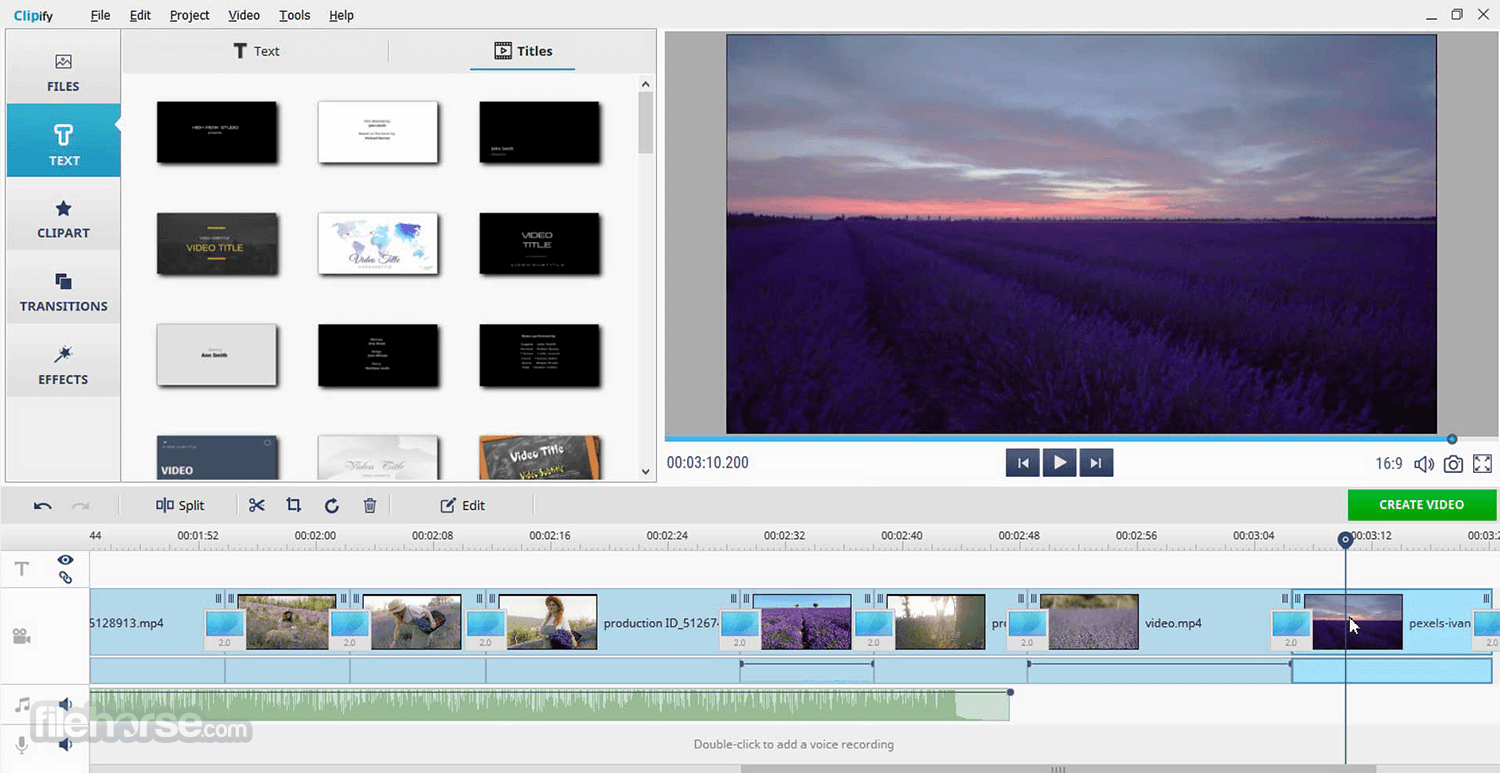Select the scissors cut tool
1500x773 pixels.
pyautogui.click(x=257, y=505)
